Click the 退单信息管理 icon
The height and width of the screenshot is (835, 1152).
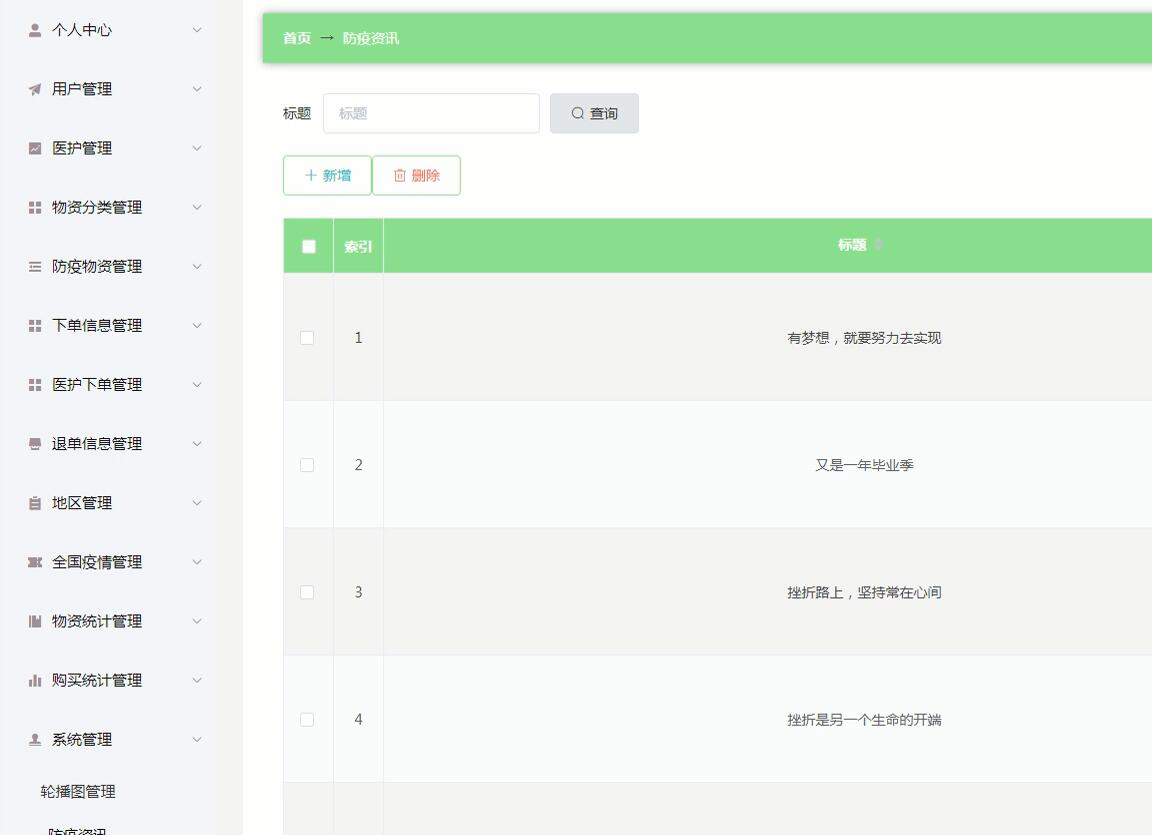point(35,444)
